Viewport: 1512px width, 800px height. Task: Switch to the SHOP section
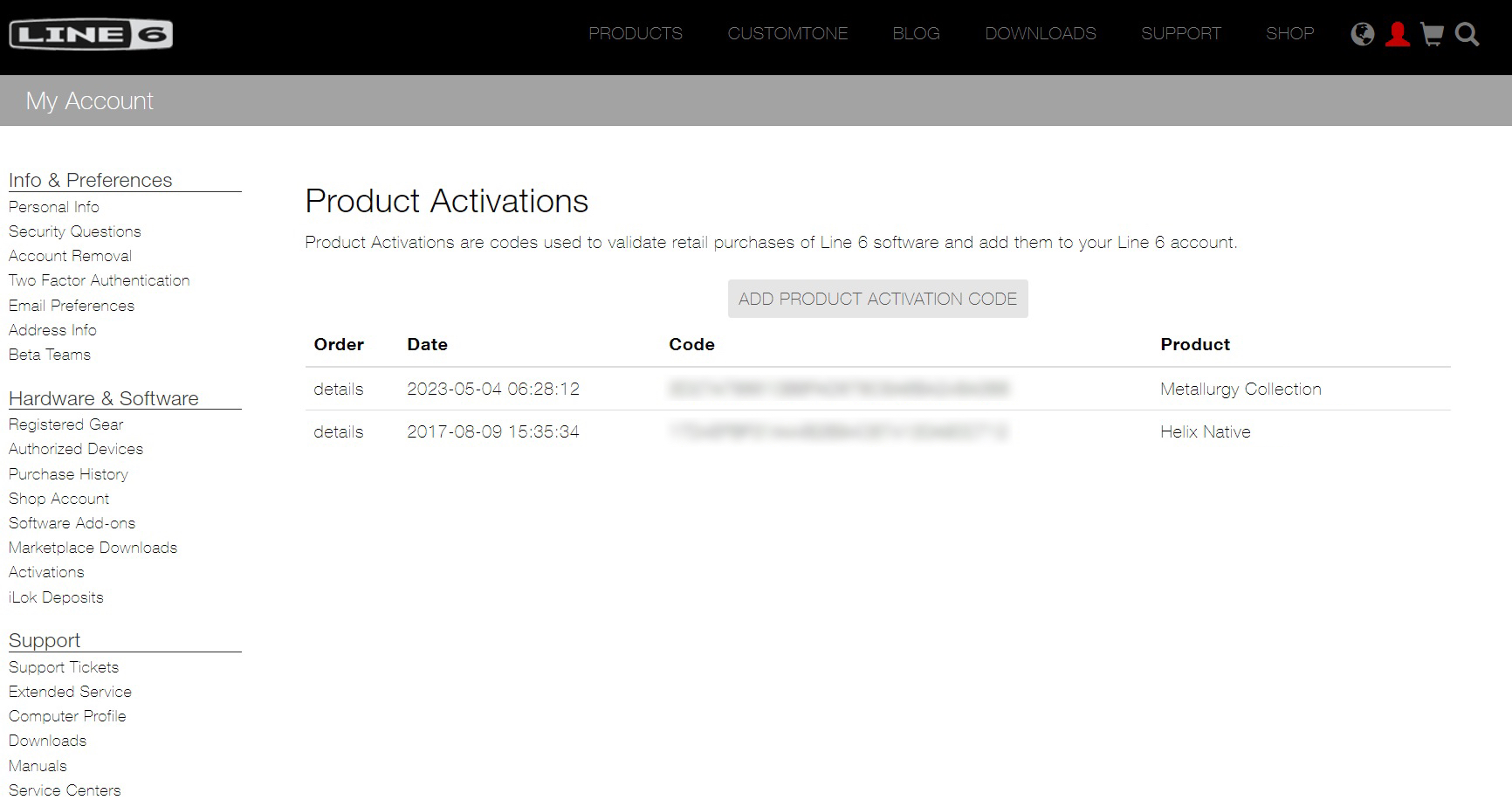1289,33
